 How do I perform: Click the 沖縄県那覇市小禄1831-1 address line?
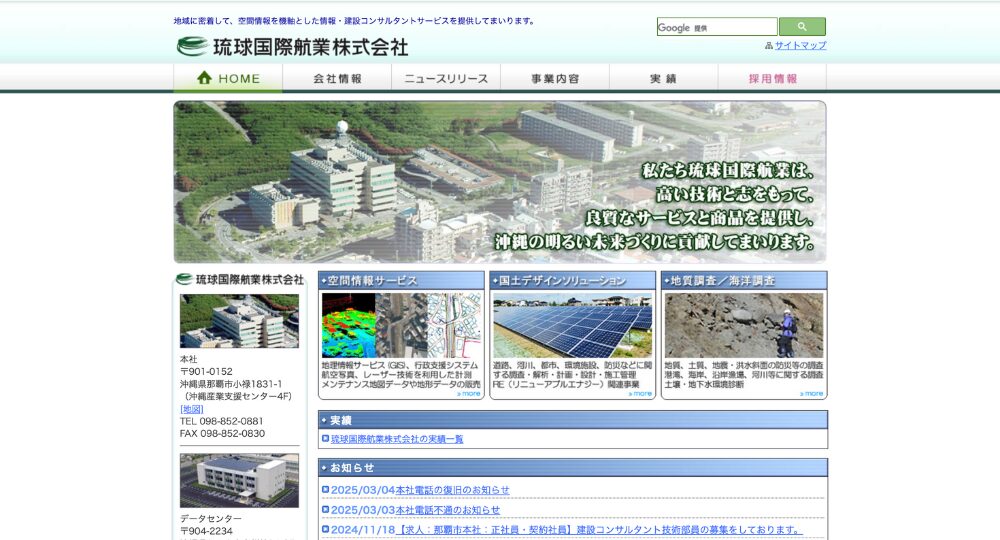pos(231,384)
